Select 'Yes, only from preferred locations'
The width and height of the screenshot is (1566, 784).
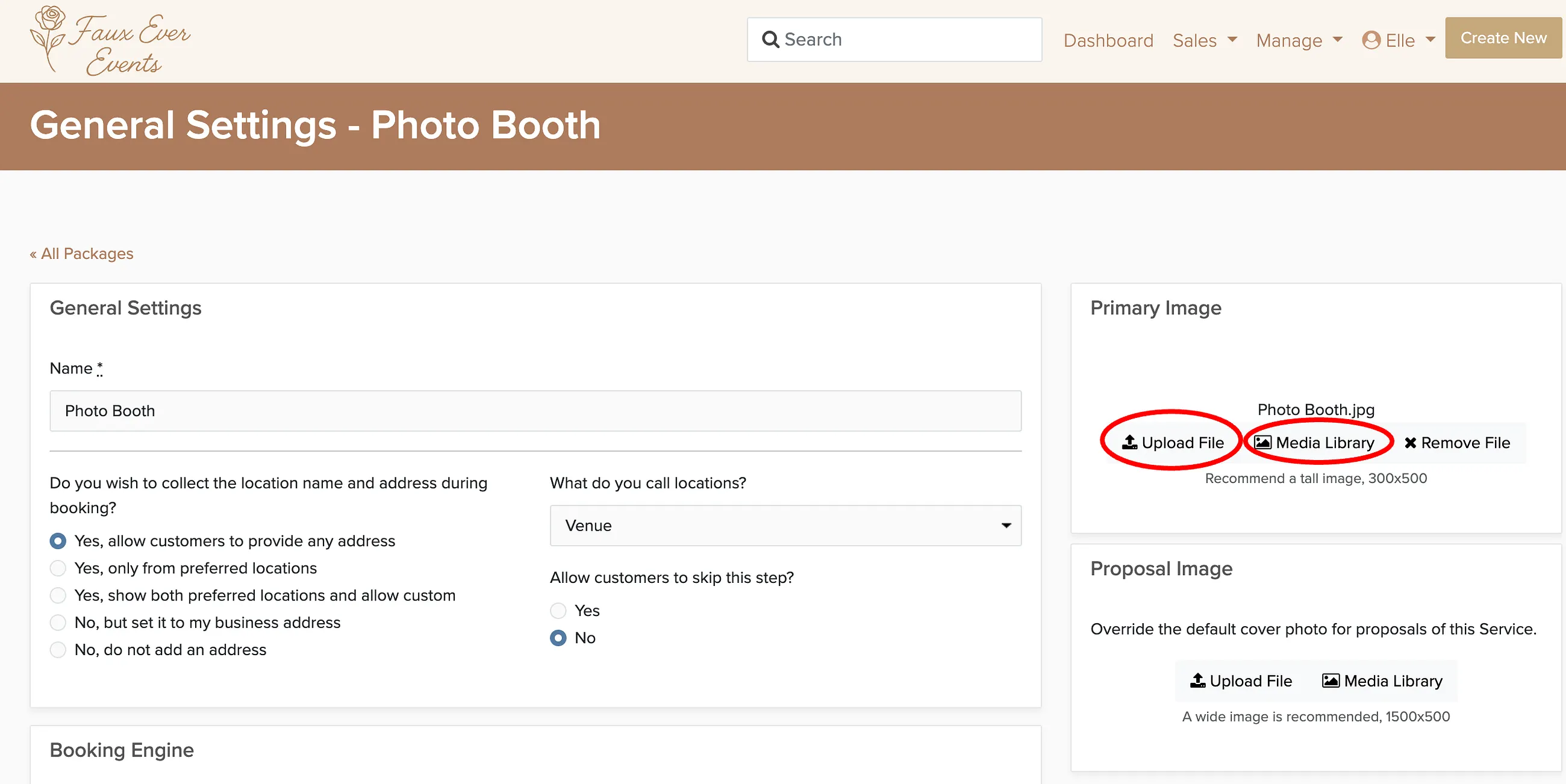point(58,568)
